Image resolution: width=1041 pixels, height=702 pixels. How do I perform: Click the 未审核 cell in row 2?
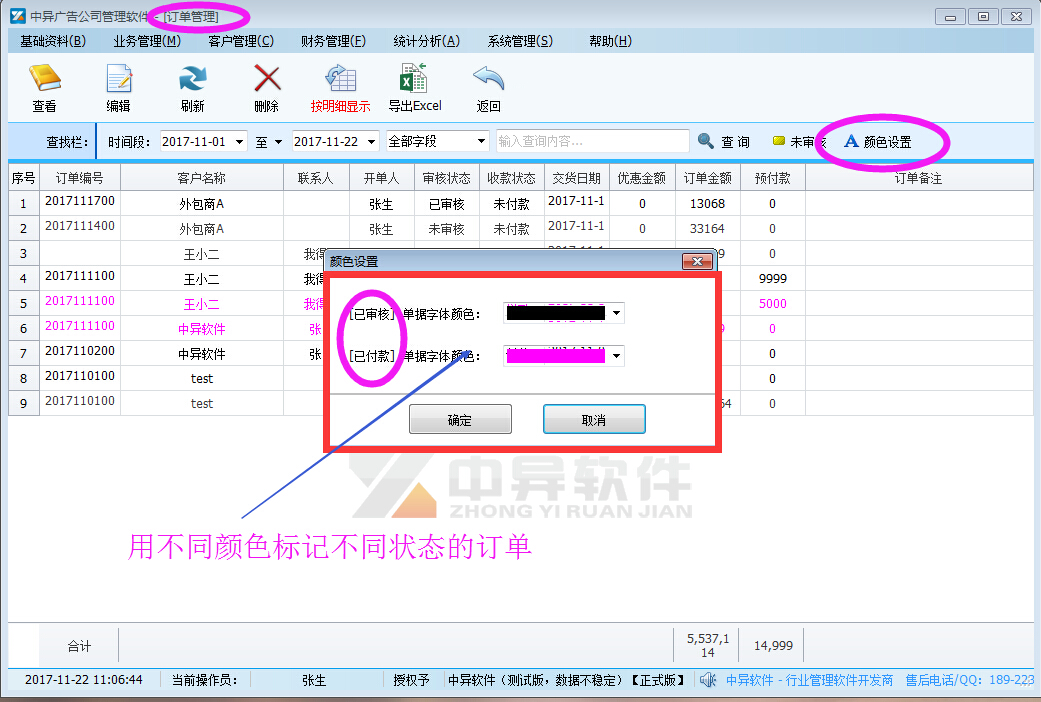(447, 229)
